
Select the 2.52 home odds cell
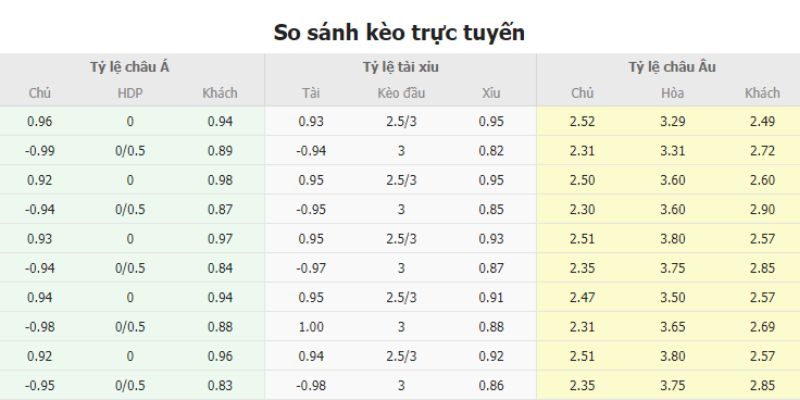pos(583,122)
